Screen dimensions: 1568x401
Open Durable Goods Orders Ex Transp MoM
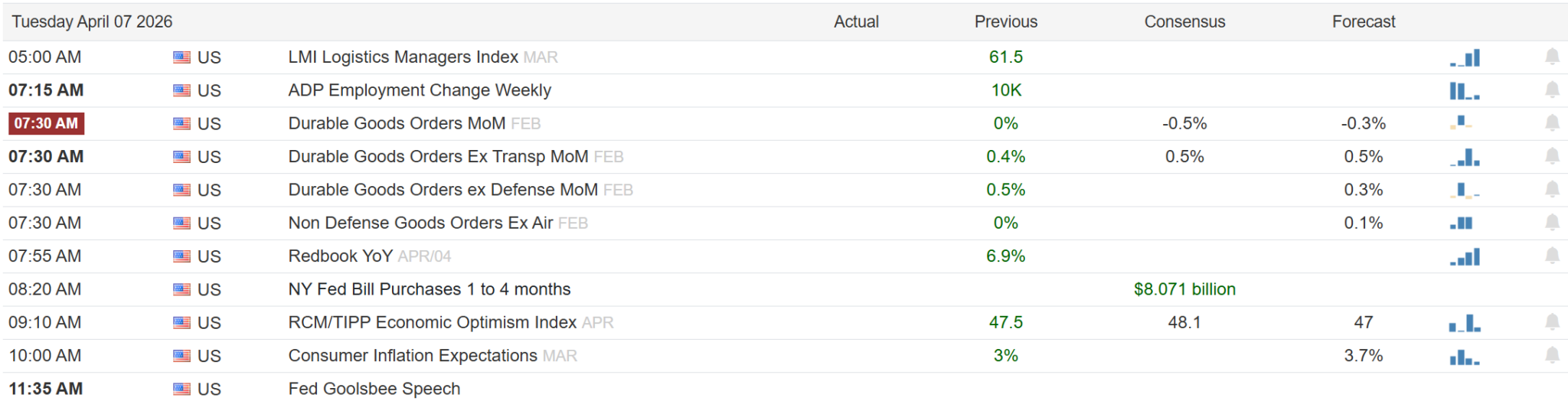click(x=438, y=157)
